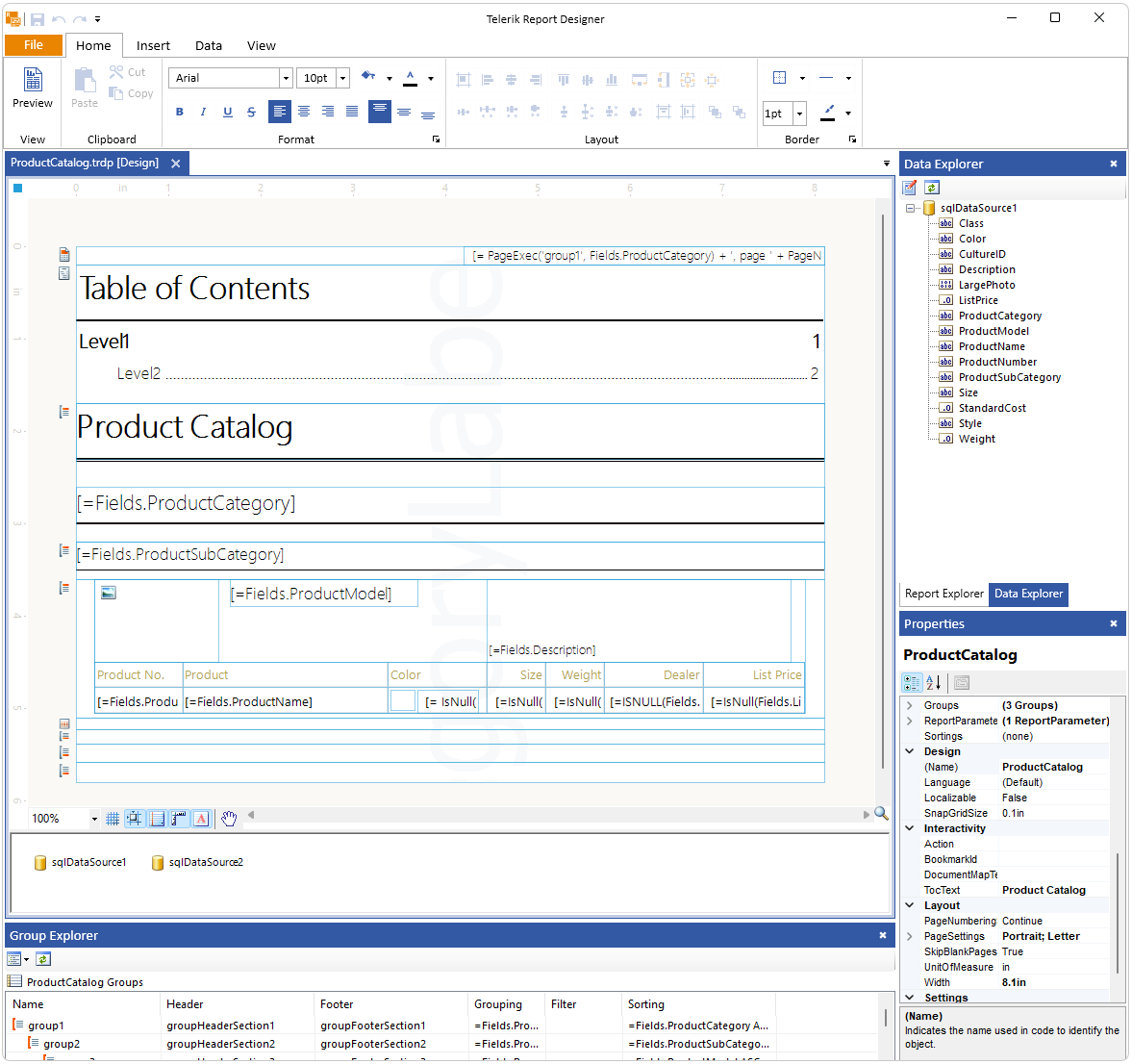Click the background fill color bucket
The image size is (1132, 1064).
[369, 77]
